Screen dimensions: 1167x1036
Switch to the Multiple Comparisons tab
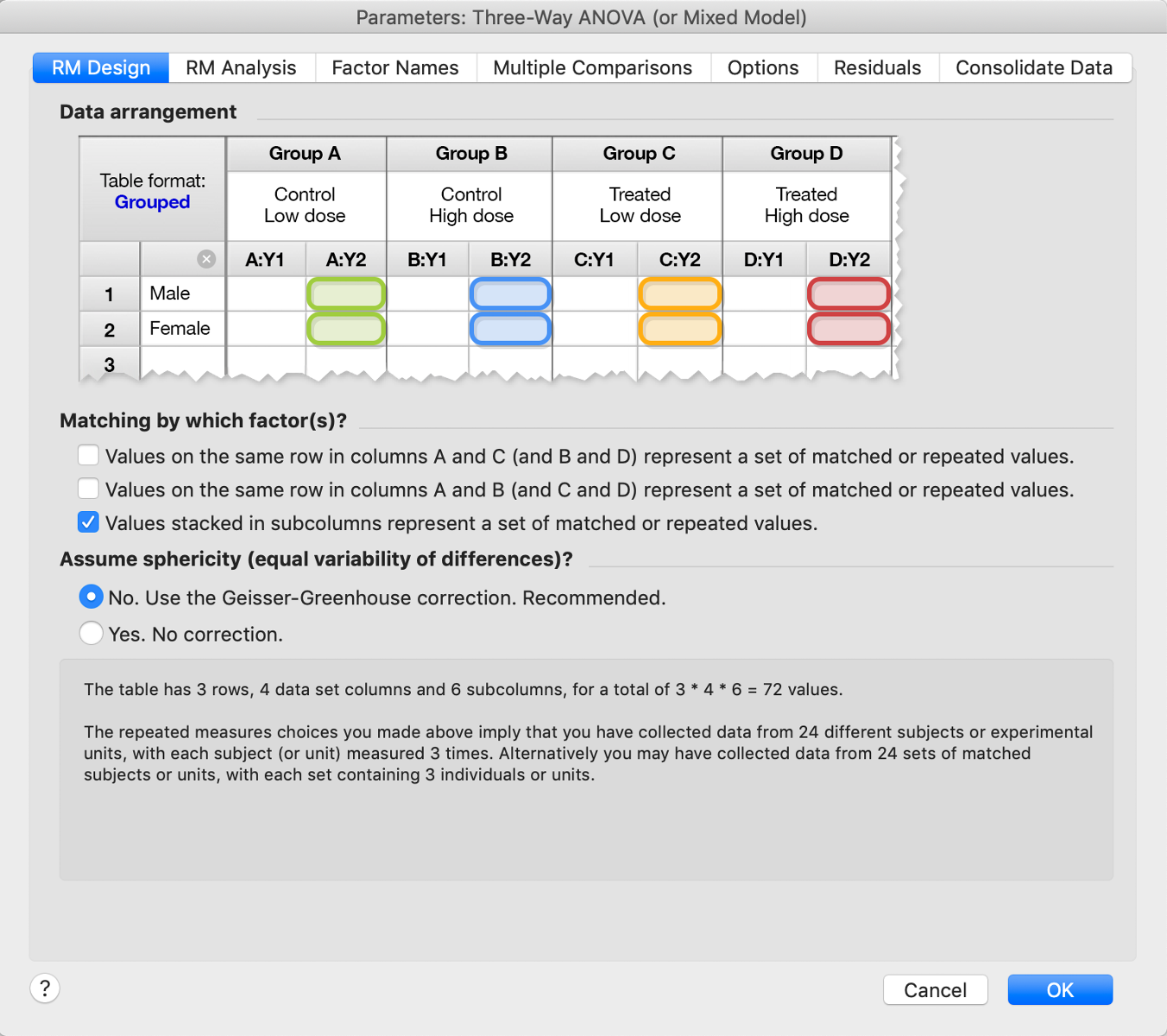(x=592, y=67)
